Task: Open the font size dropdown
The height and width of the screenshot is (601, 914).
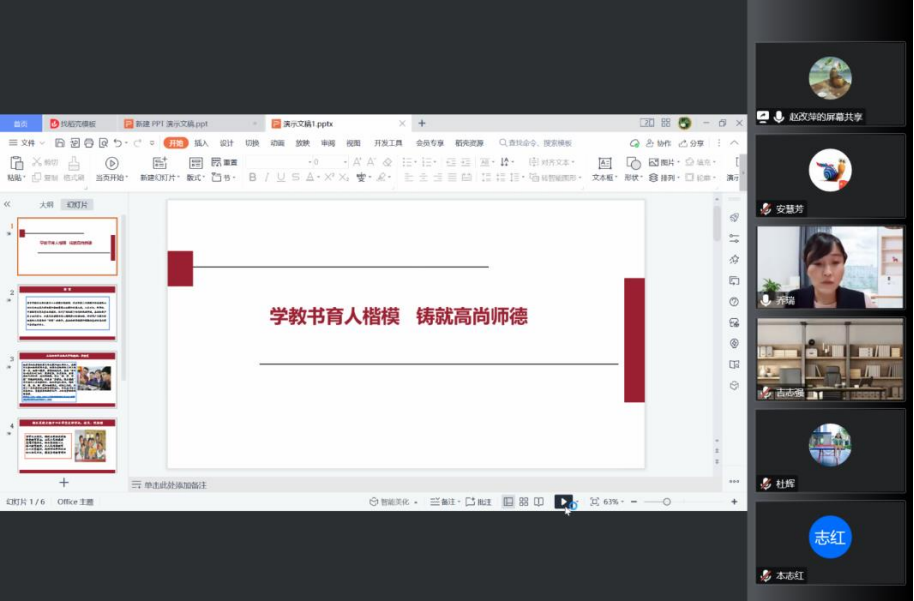Action: [x=343, y=162]
